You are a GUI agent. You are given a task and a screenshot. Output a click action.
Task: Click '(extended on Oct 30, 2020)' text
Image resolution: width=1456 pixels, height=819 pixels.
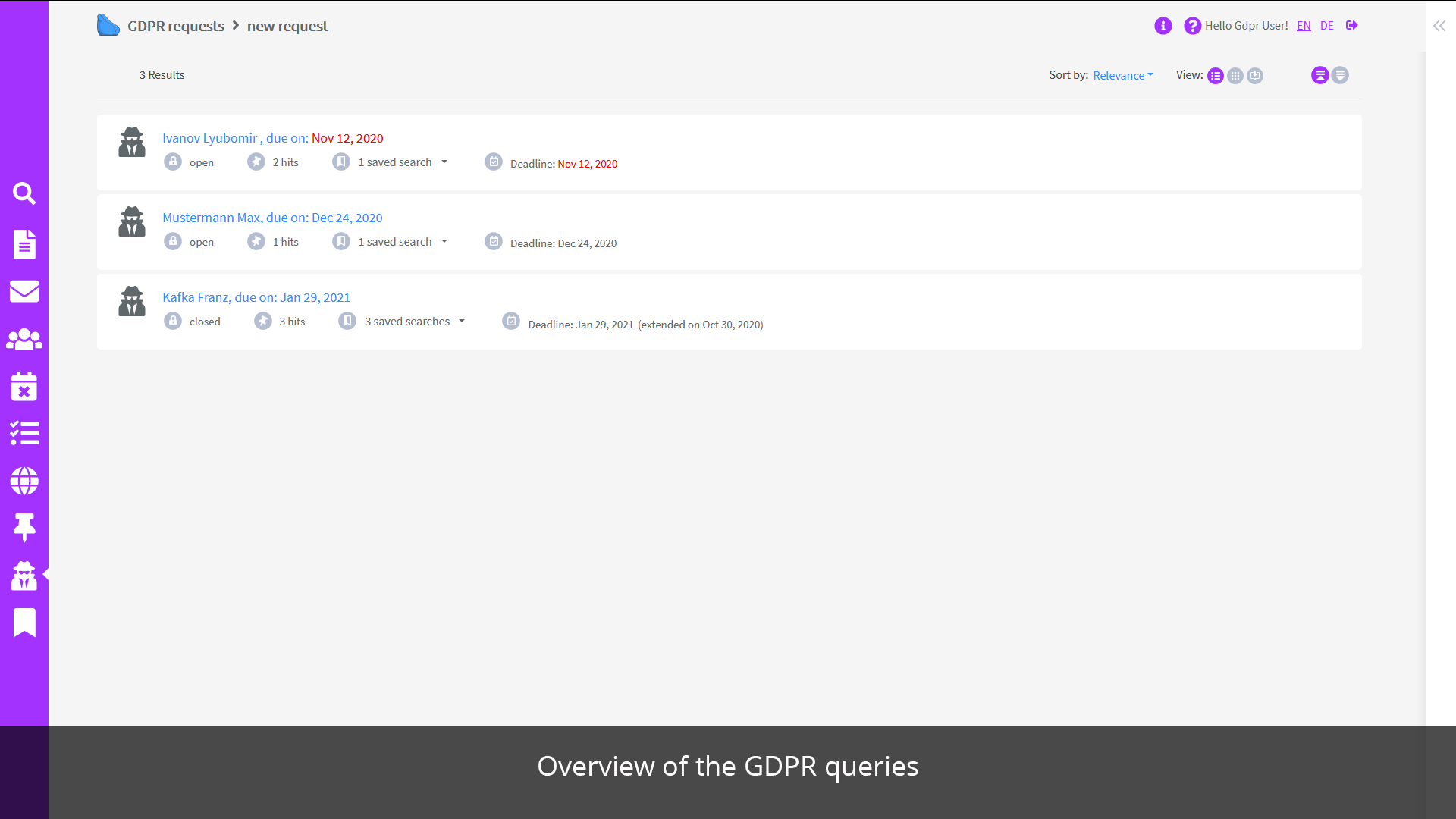pos(701,325)
